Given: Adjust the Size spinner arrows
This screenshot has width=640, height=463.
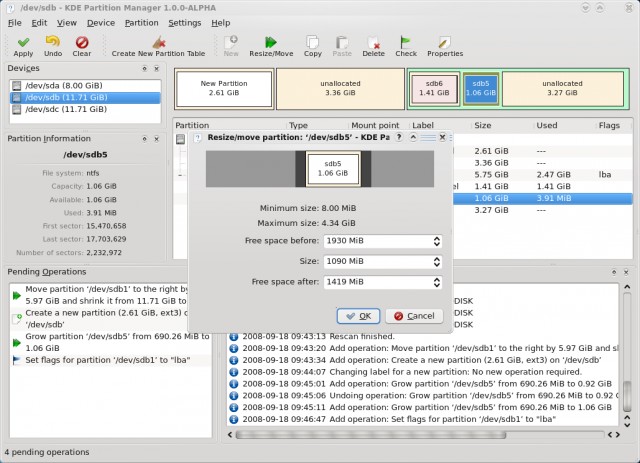Looking at the screenshot, I should 436,261.
